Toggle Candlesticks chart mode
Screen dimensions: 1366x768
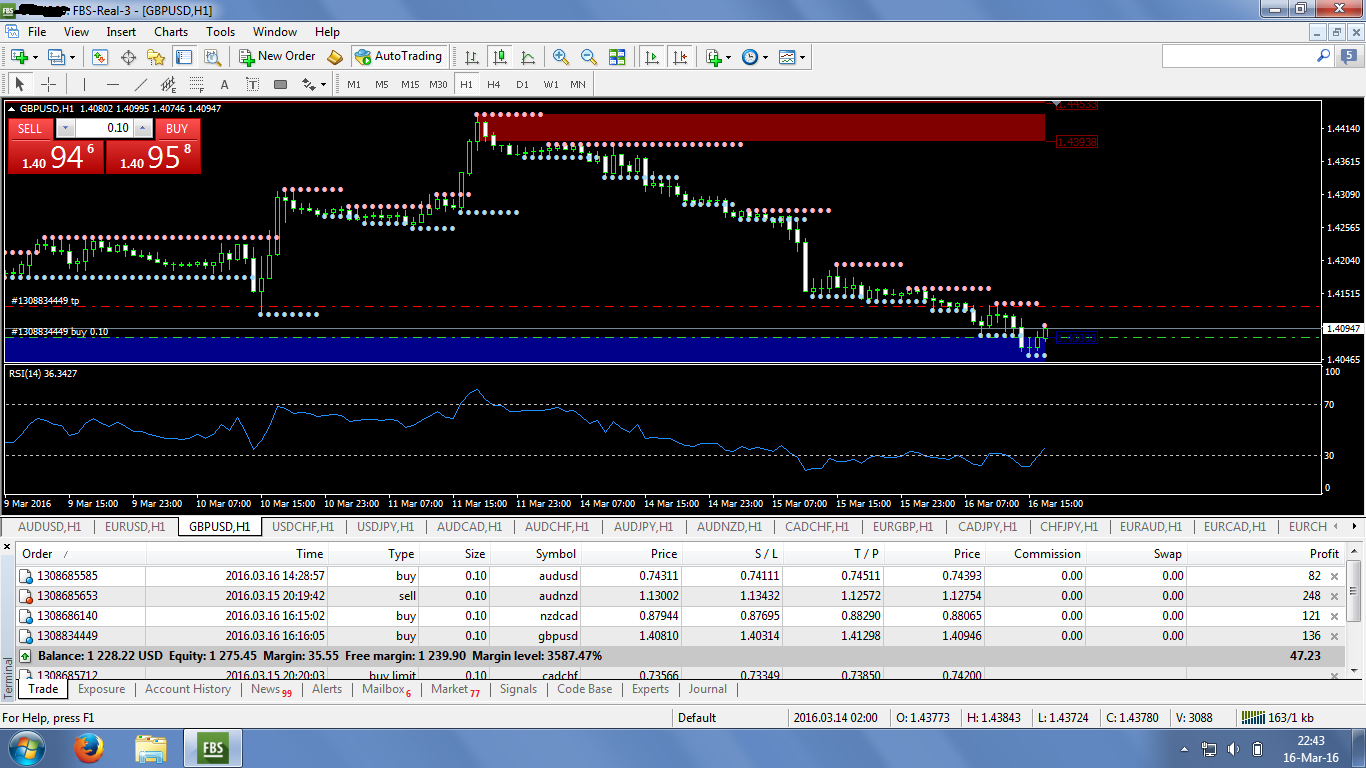click(x=500, y=57)
